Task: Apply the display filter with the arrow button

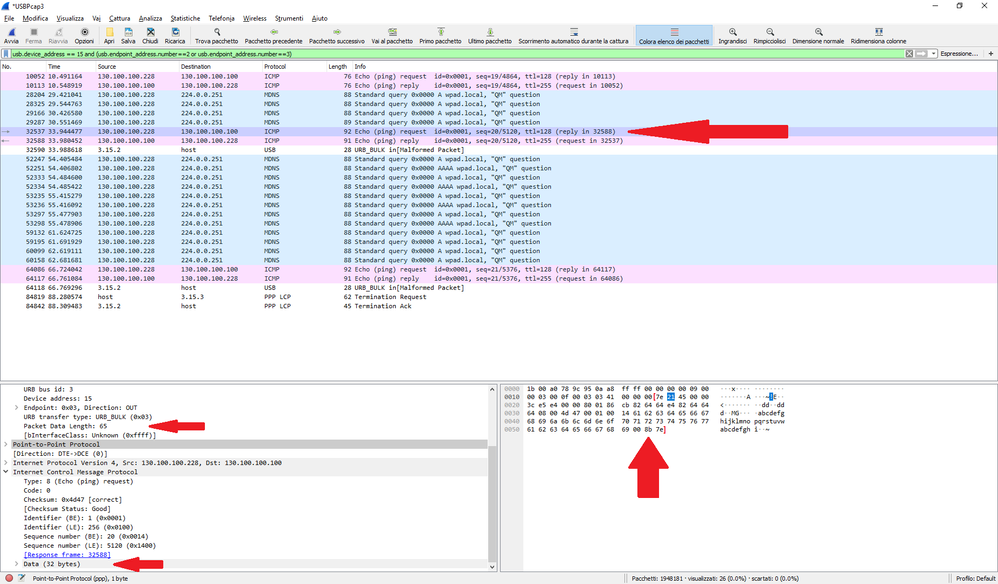Action: (x=921, y=54)
